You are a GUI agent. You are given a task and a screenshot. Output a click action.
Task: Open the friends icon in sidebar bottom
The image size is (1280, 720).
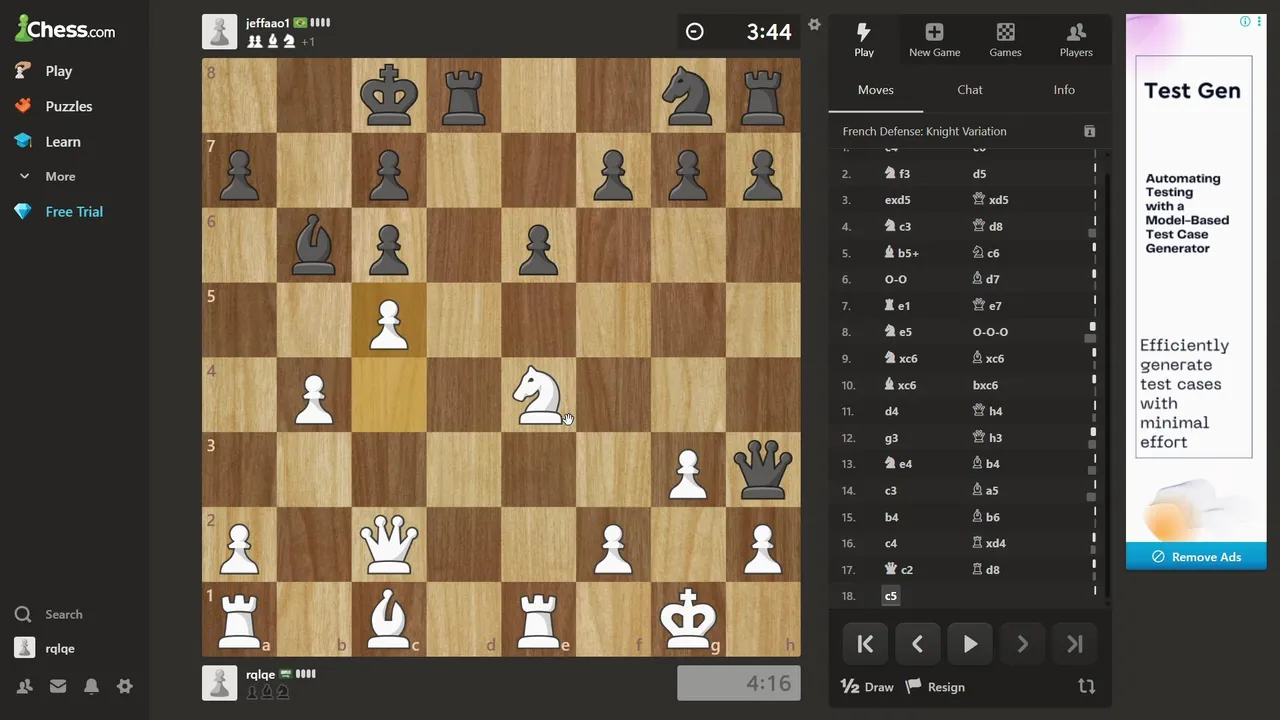(24, 686)
